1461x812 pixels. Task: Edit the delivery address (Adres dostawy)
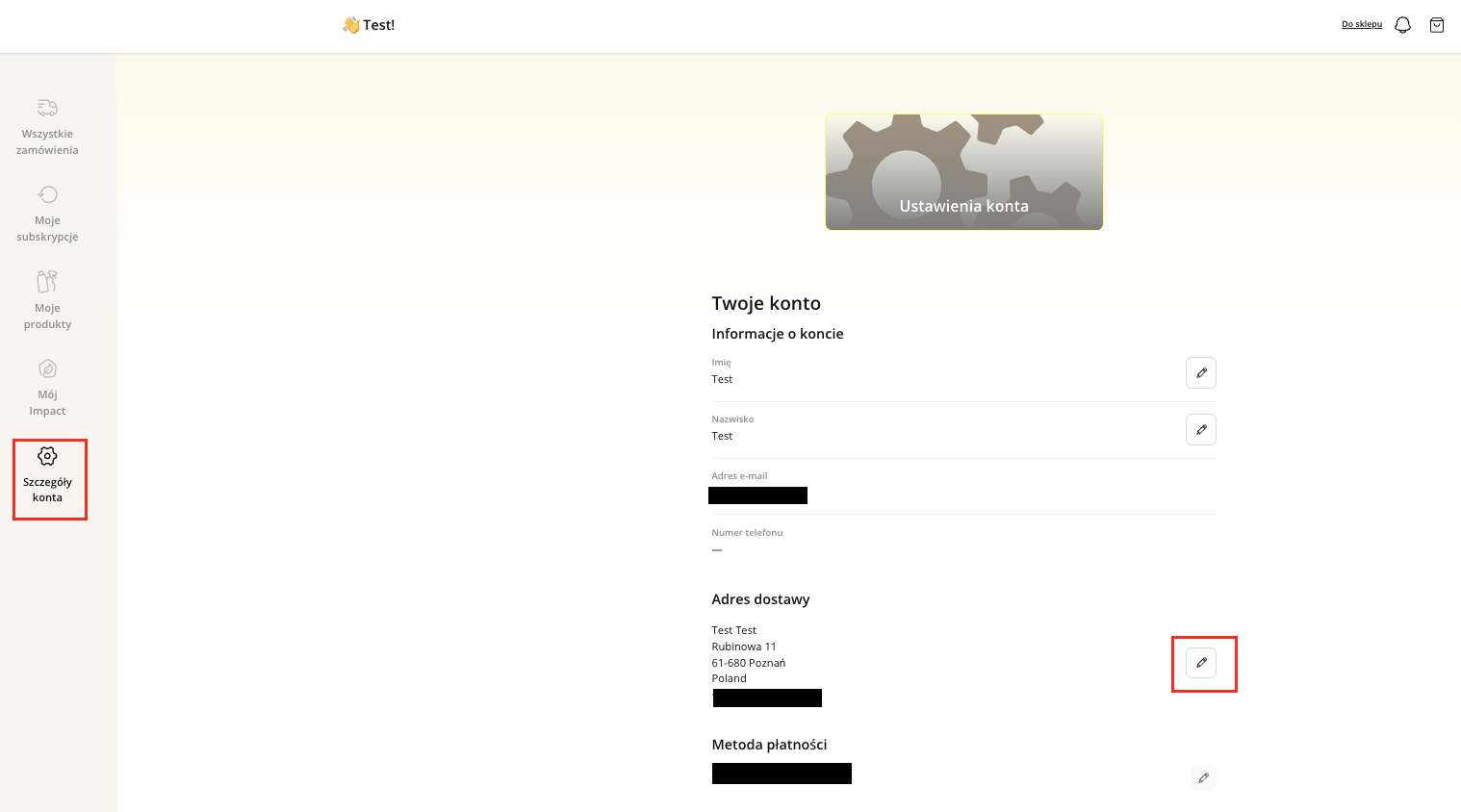coord(1201,663)
